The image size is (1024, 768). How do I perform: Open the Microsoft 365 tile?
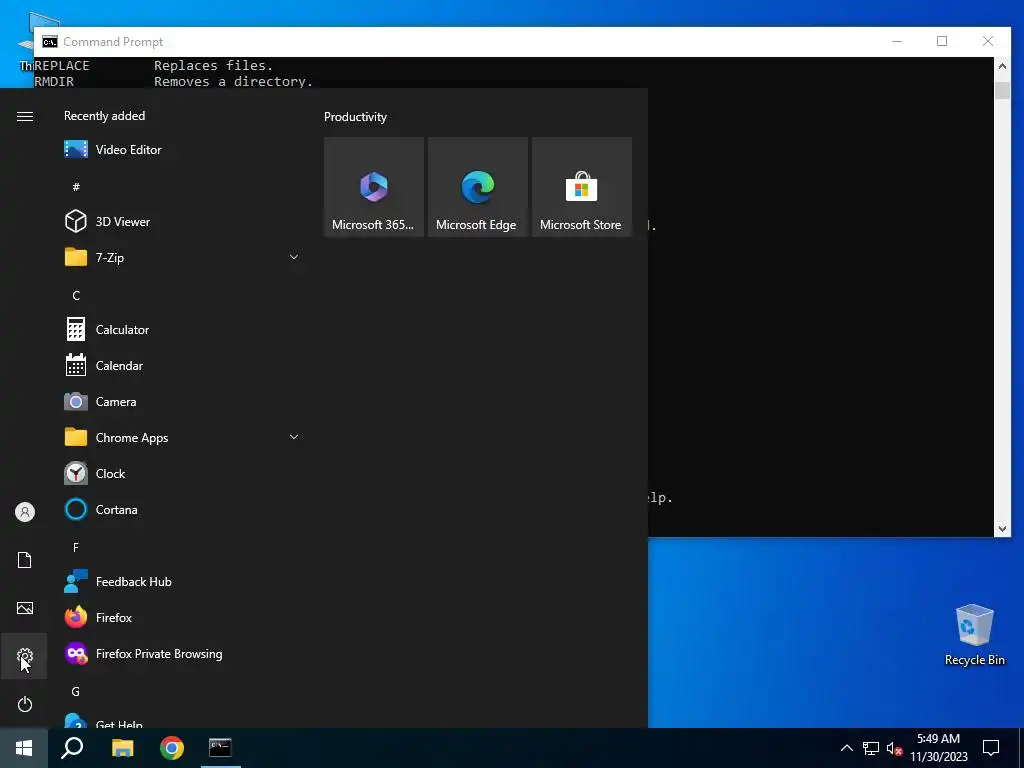(x=374, y=187)
